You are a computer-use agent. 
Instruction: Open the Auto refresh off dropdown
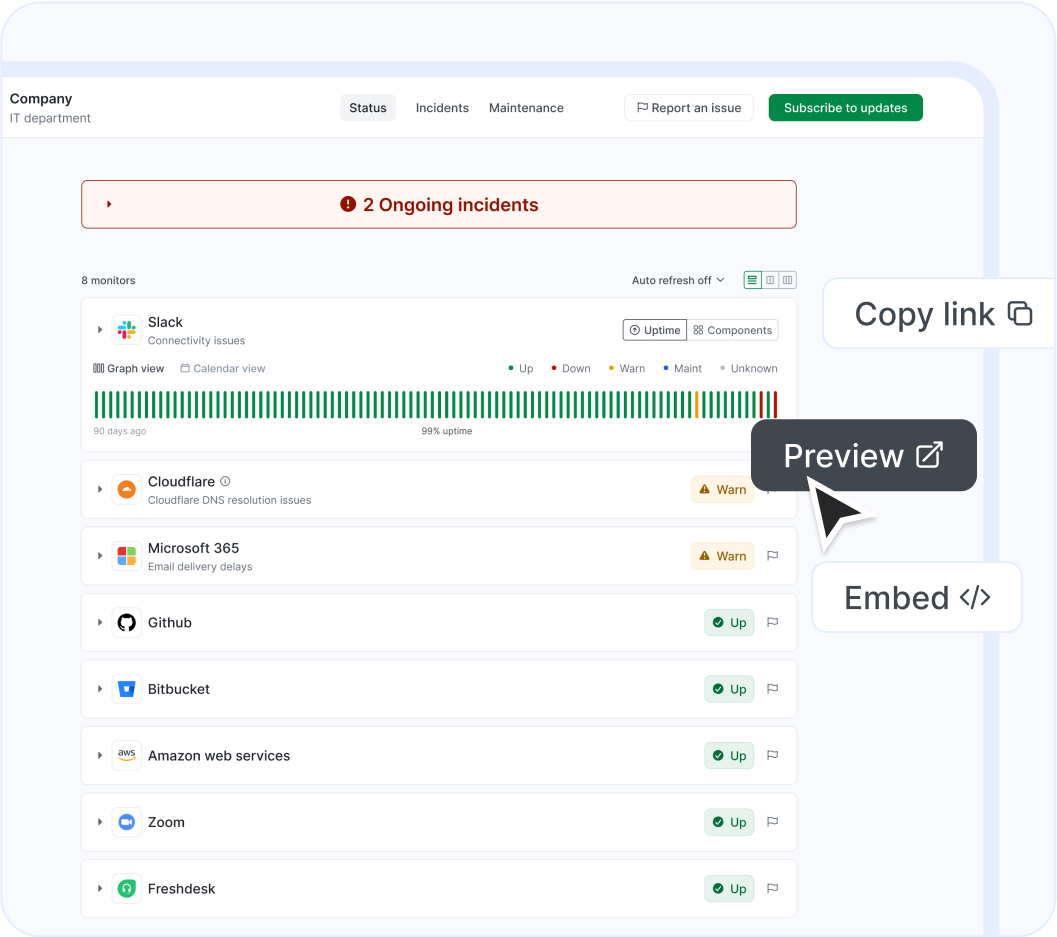[678, 280]
